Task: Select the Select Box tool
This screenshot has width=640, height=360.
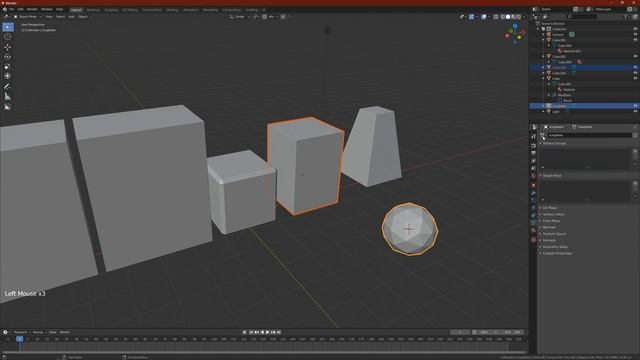Action: point(7,27)
